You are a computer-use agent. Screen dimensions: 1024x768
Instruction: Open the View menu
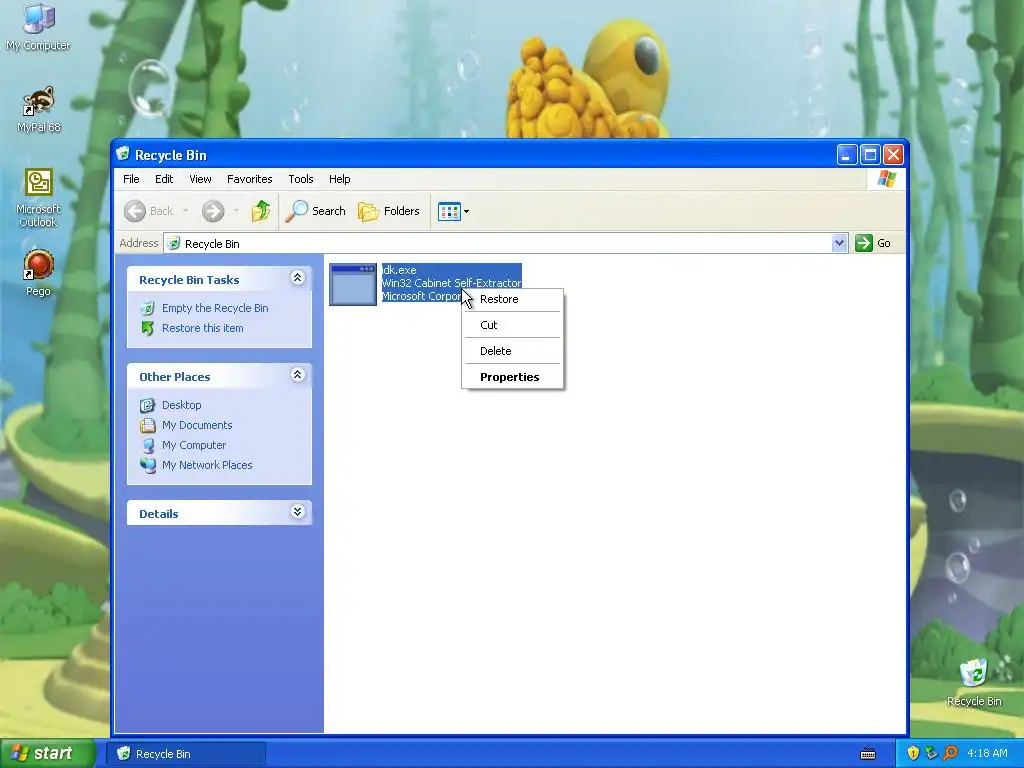[x=200, y=179]
